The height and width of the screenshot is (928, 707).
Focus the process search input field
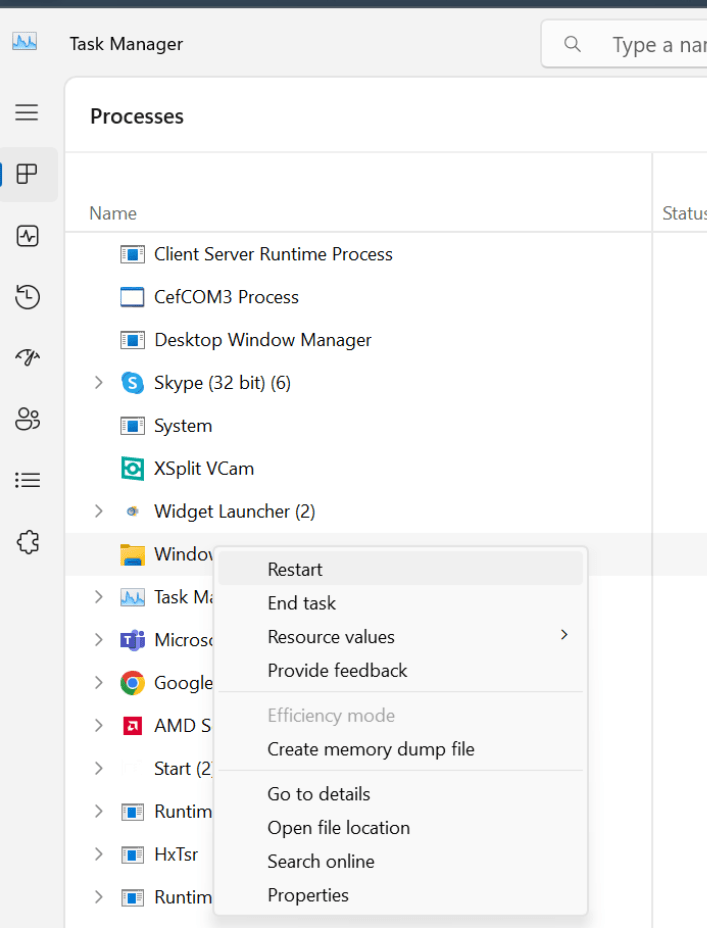(x=624, y=44)
